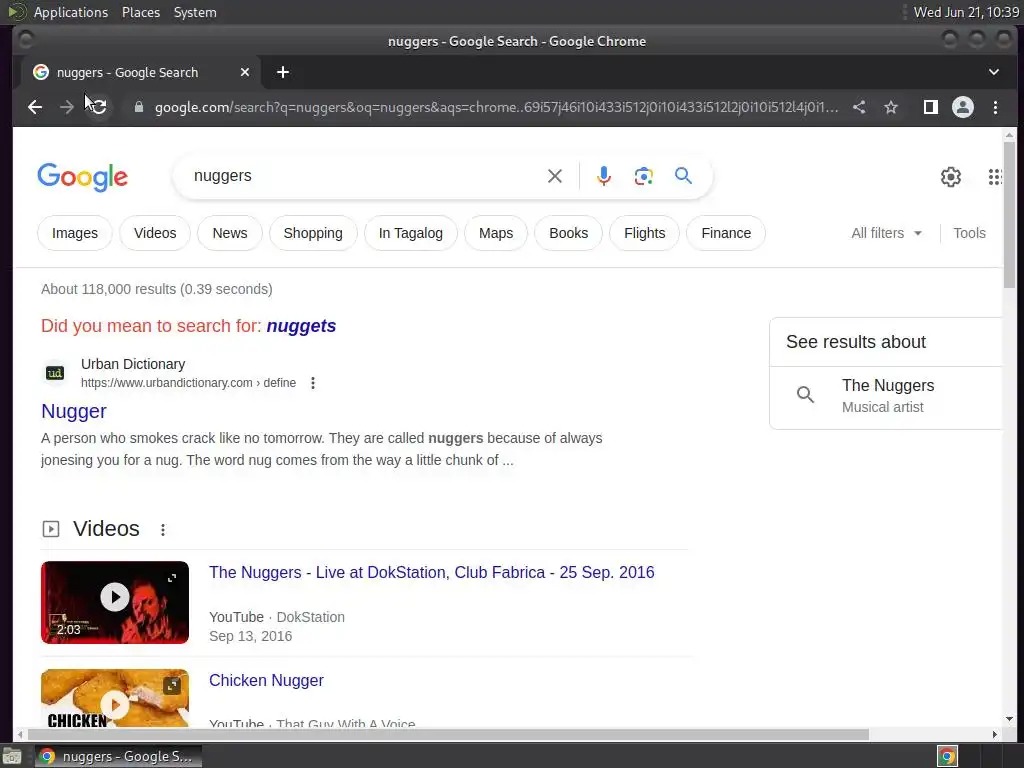Filter results by Images
The width and height of the screenshot is (1024, 768).
[x=75, y=233]
